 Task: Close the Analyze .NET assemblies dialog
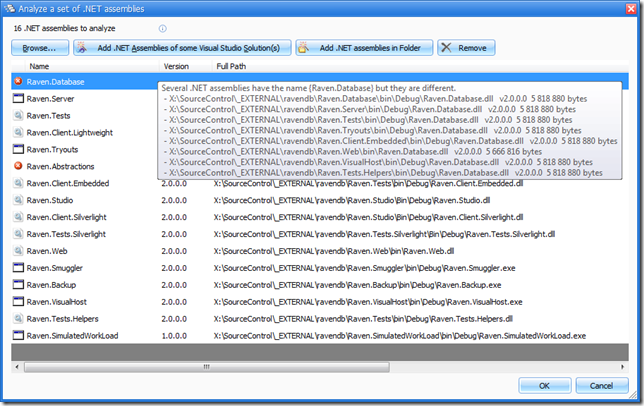tap(631, 9)
